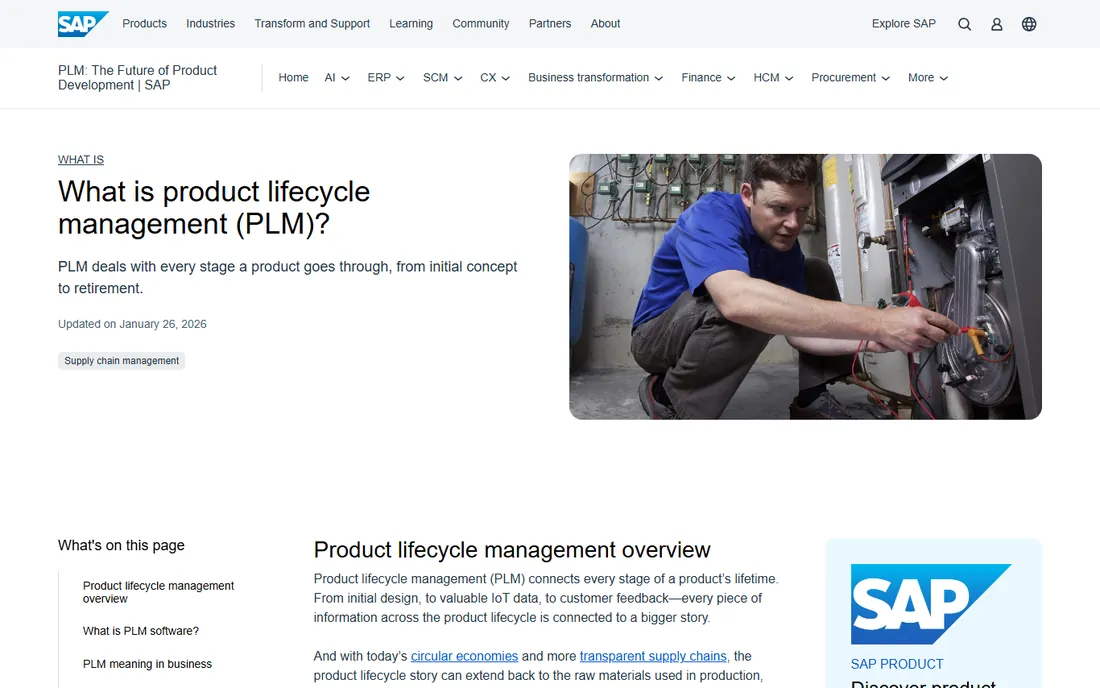Open Learning menu
Screen dimensions: 1100x688
[411, 23]
